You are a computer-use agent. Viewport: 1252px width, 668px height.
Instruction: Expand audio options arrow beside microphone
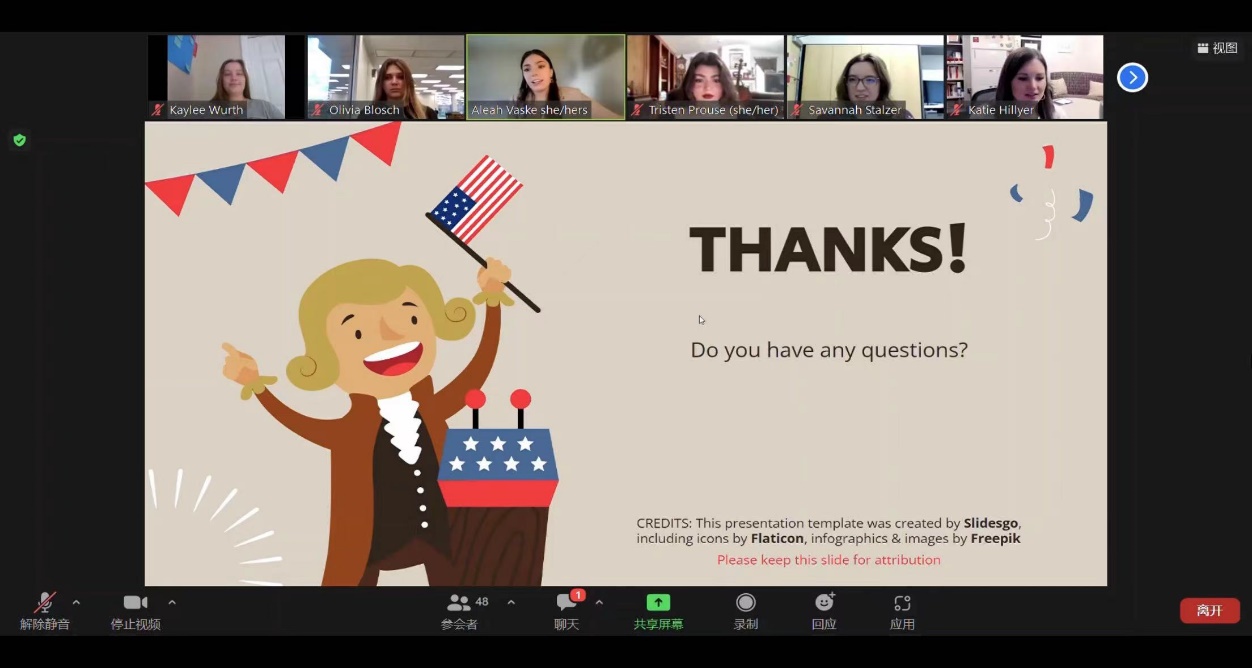76,602
